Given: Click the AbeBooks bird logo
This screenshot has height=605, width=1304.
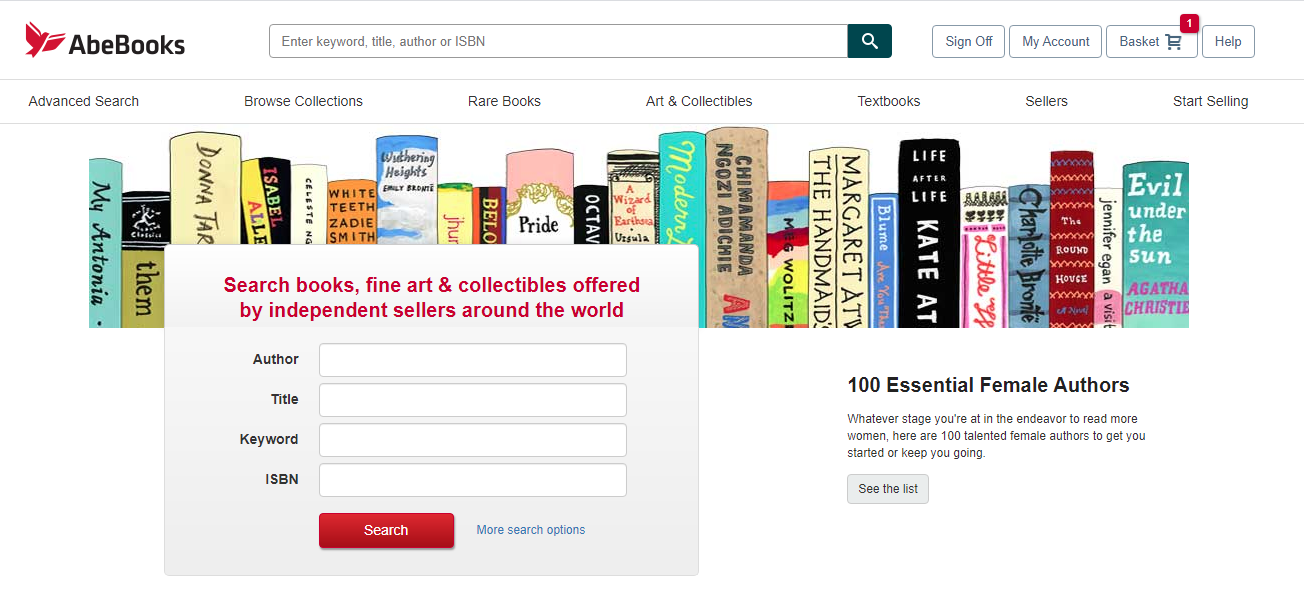Looking at the screenshot, I should point(45,40).
